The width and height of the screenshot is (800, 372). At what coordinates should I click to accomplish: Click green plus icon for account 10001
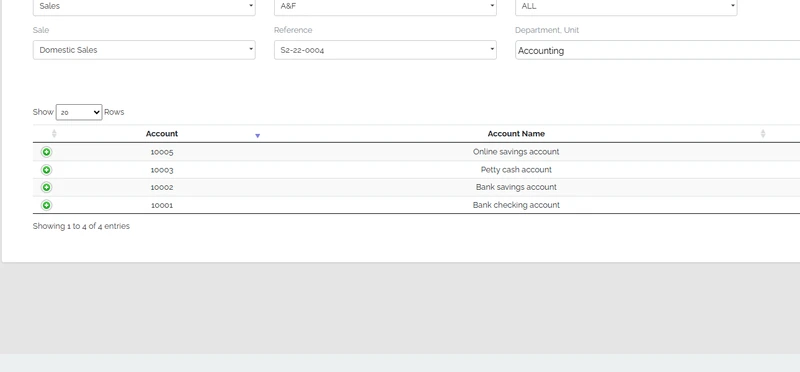click(46, 205)
